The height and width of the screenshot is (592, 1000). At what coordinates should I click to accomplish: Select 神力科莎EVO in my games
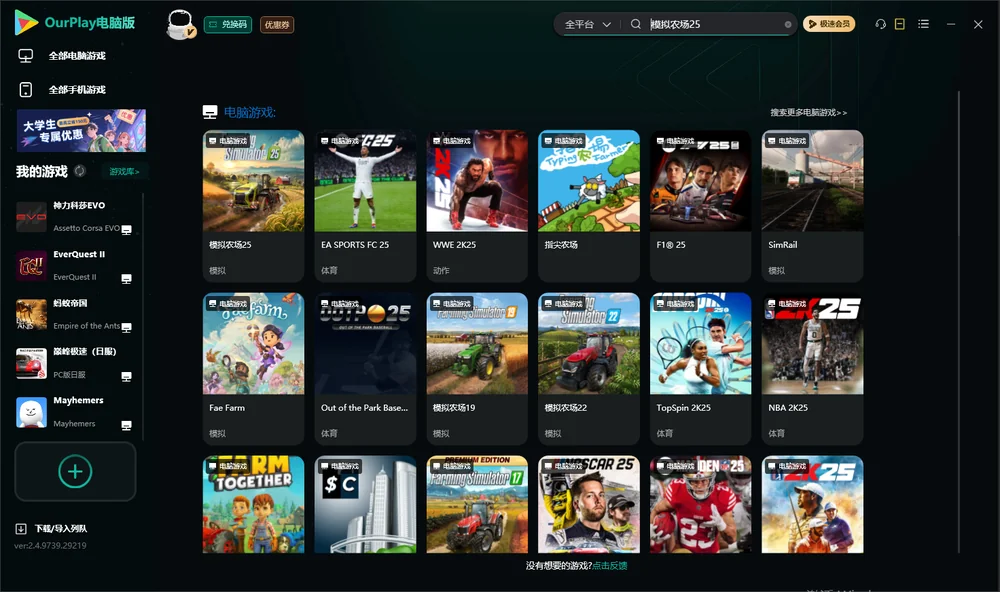point(75,216)
